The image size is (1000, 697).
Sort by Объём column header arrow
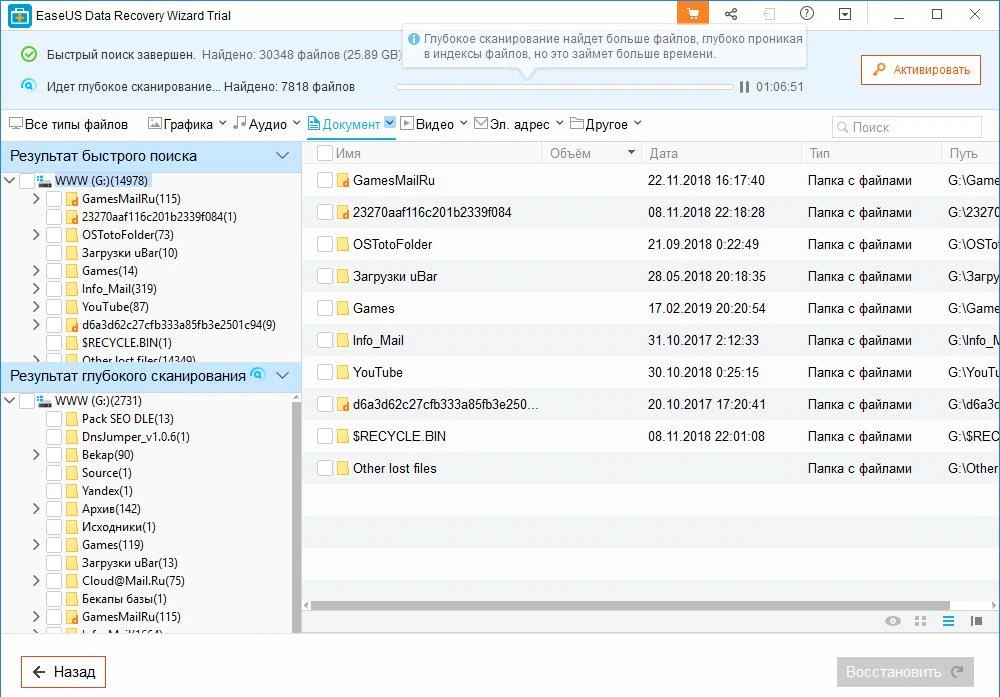pos(631,152)
